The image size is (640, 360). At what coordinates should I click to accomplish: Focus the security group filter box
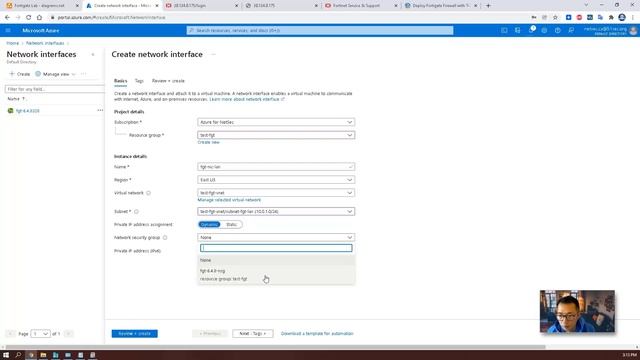(276, 248)
